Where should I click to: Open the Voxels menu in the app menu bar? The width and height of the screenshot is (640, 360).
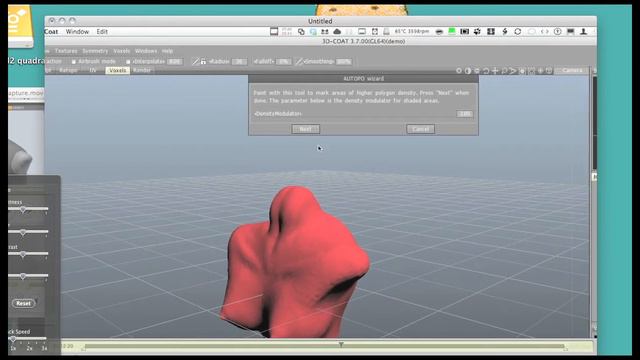(122, 51)
